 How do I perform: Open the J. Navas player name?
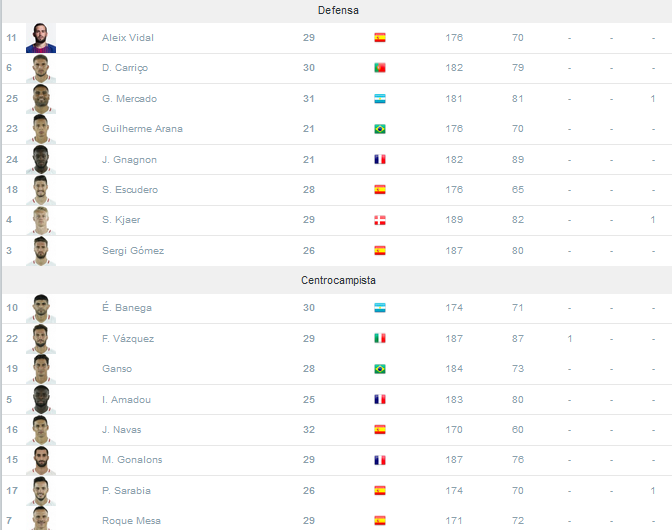click(122, 429)
